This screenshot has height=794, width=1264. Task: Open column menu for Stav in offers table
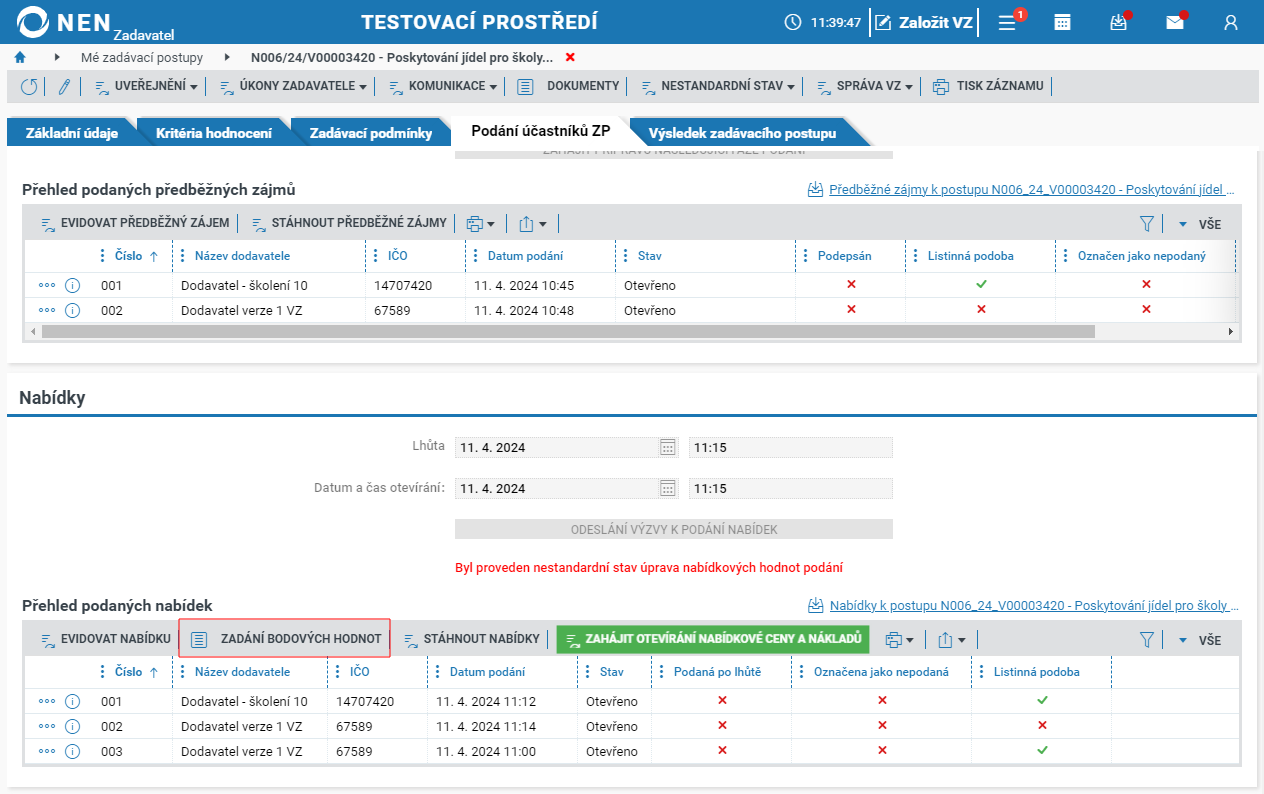586,672
